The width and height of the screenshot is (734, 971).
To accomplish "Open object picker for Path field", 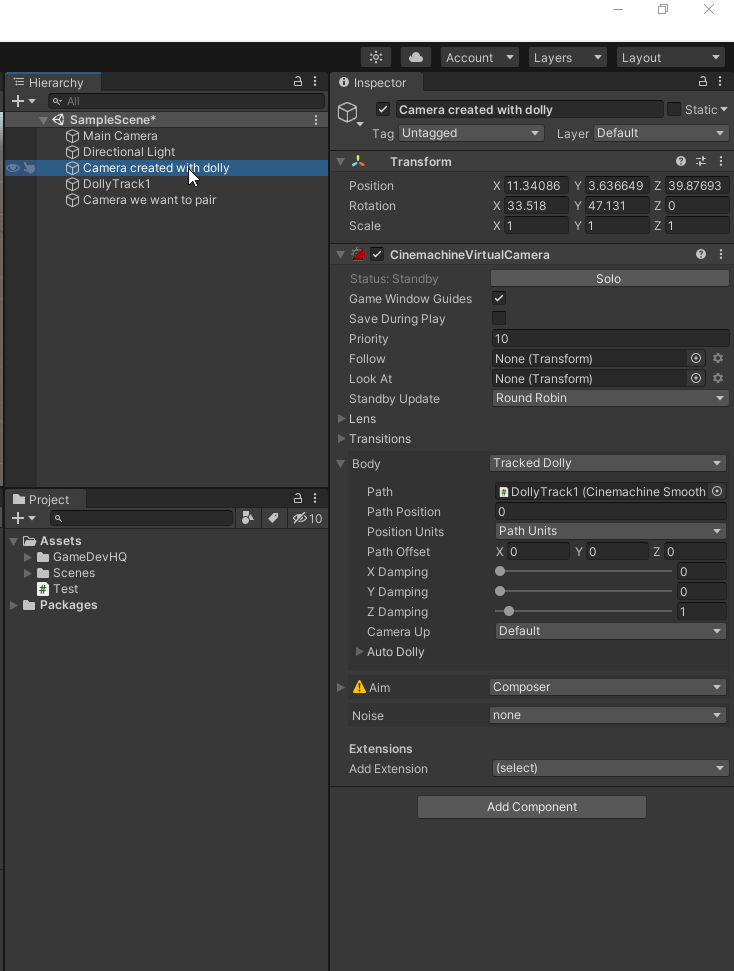I will [x=717, y=491].
